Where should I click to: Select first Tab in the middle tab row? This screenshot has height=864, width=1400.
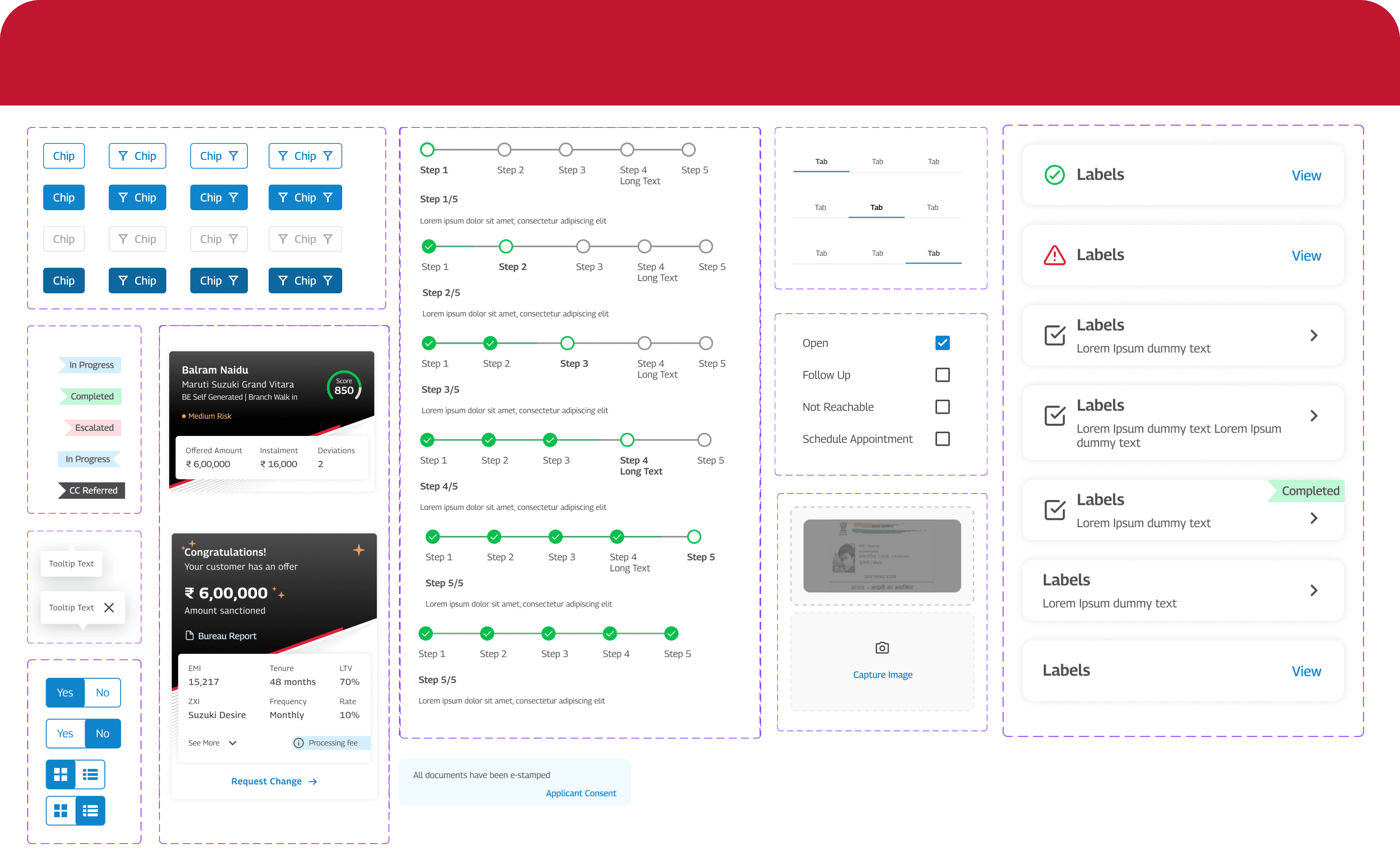click(820, 207)
